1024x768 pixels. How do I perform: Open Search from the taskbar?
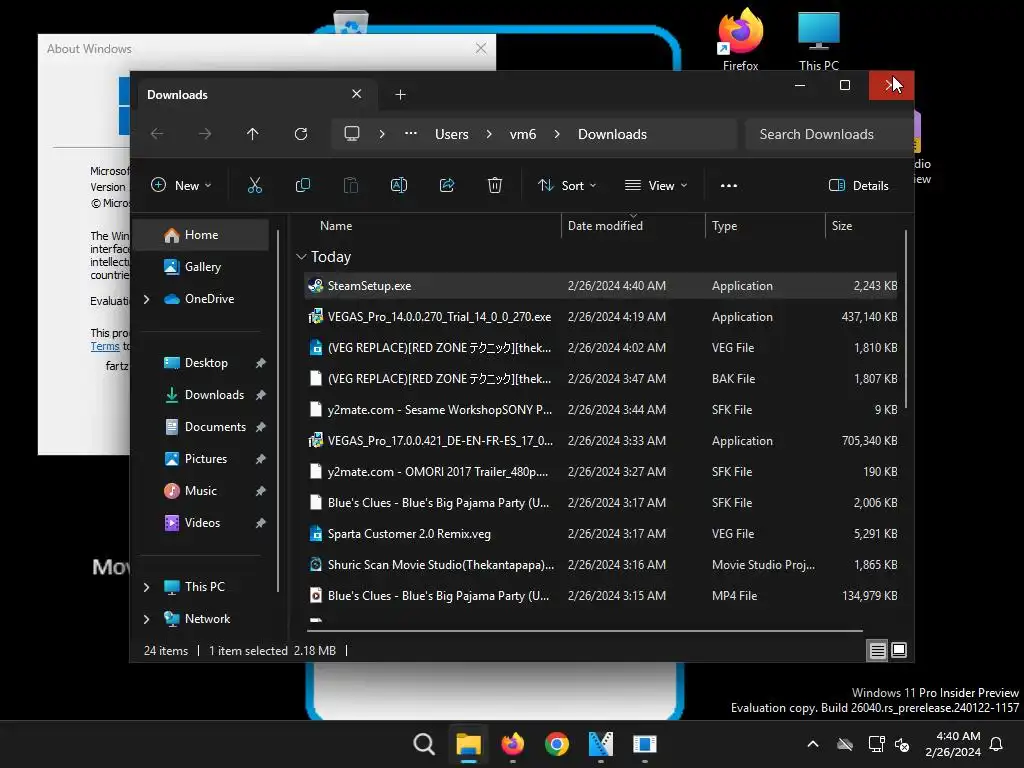pyautogui.click(x=424, y=744)
